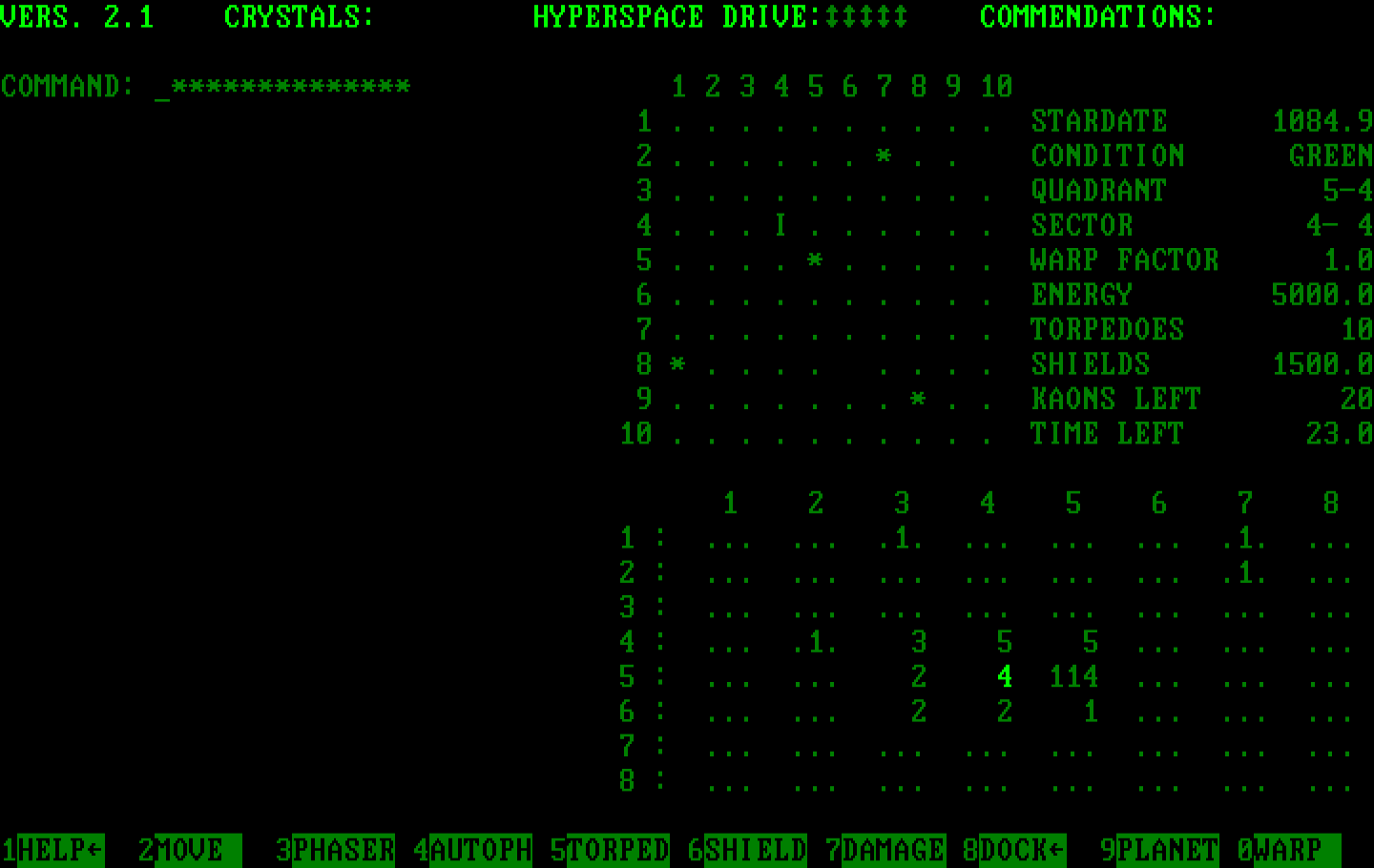Select the SHIELD function key

click(x=756, y=849)
